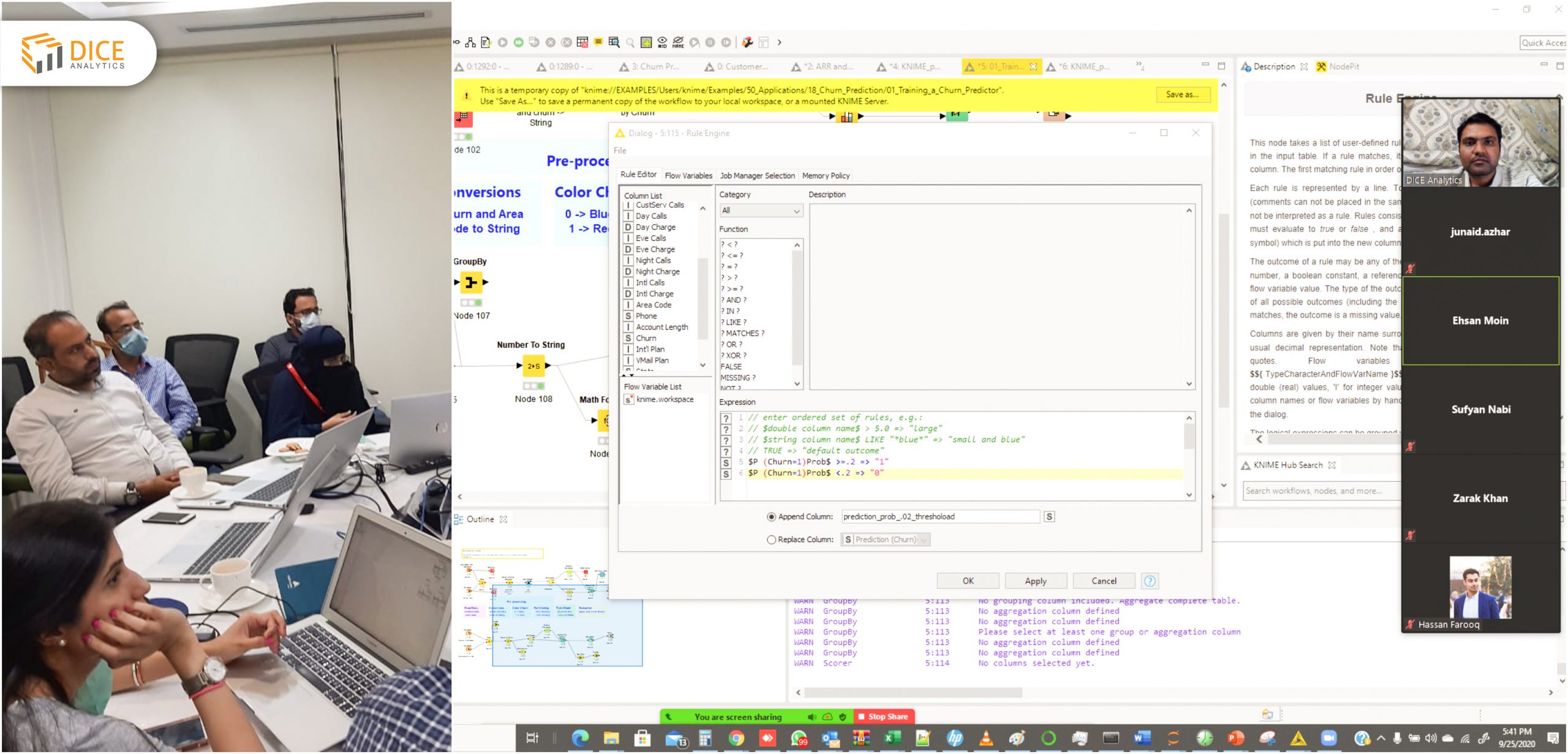Click the Function list scroll-down arrow

tap(797, 384)
